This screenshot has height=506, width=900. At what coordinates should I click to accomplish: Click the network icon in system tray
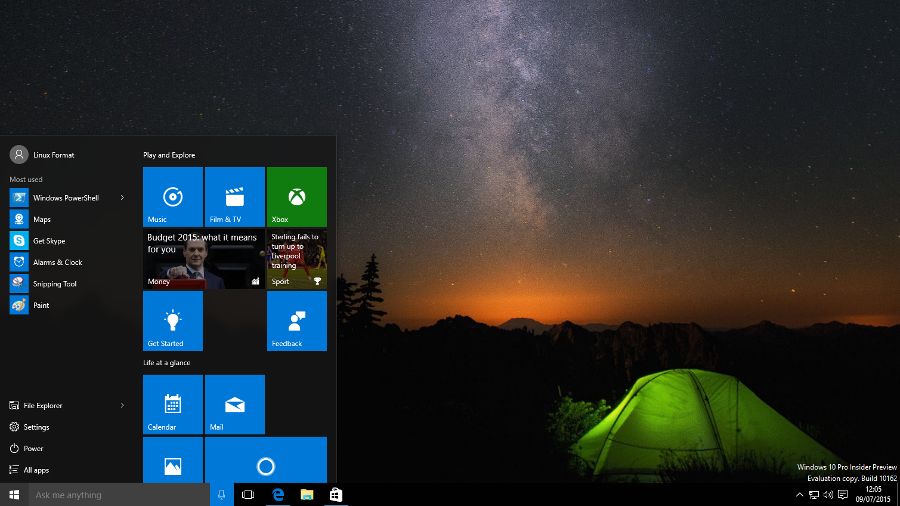[x=814, y=495]
